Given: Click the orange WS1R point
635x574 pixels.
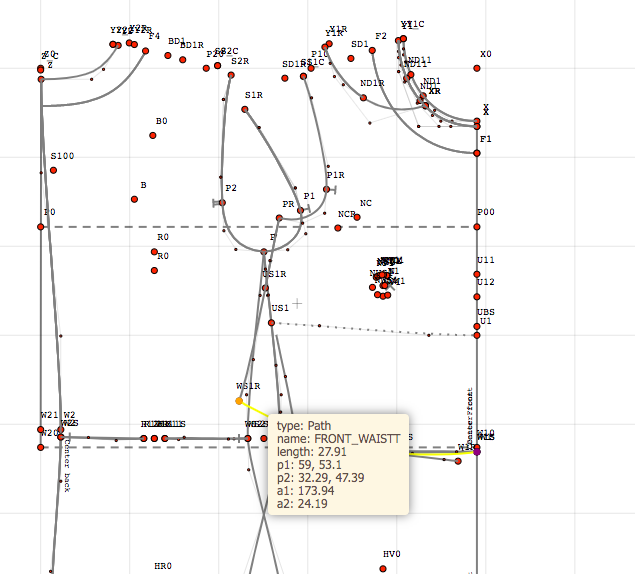Looking at the screenshot, I should coord(239,401).
